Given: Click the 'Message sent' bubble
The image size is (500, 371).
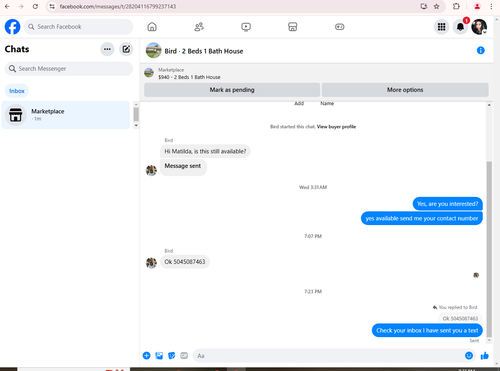Looking at the screenshot, I should click(x=183, y=166).
